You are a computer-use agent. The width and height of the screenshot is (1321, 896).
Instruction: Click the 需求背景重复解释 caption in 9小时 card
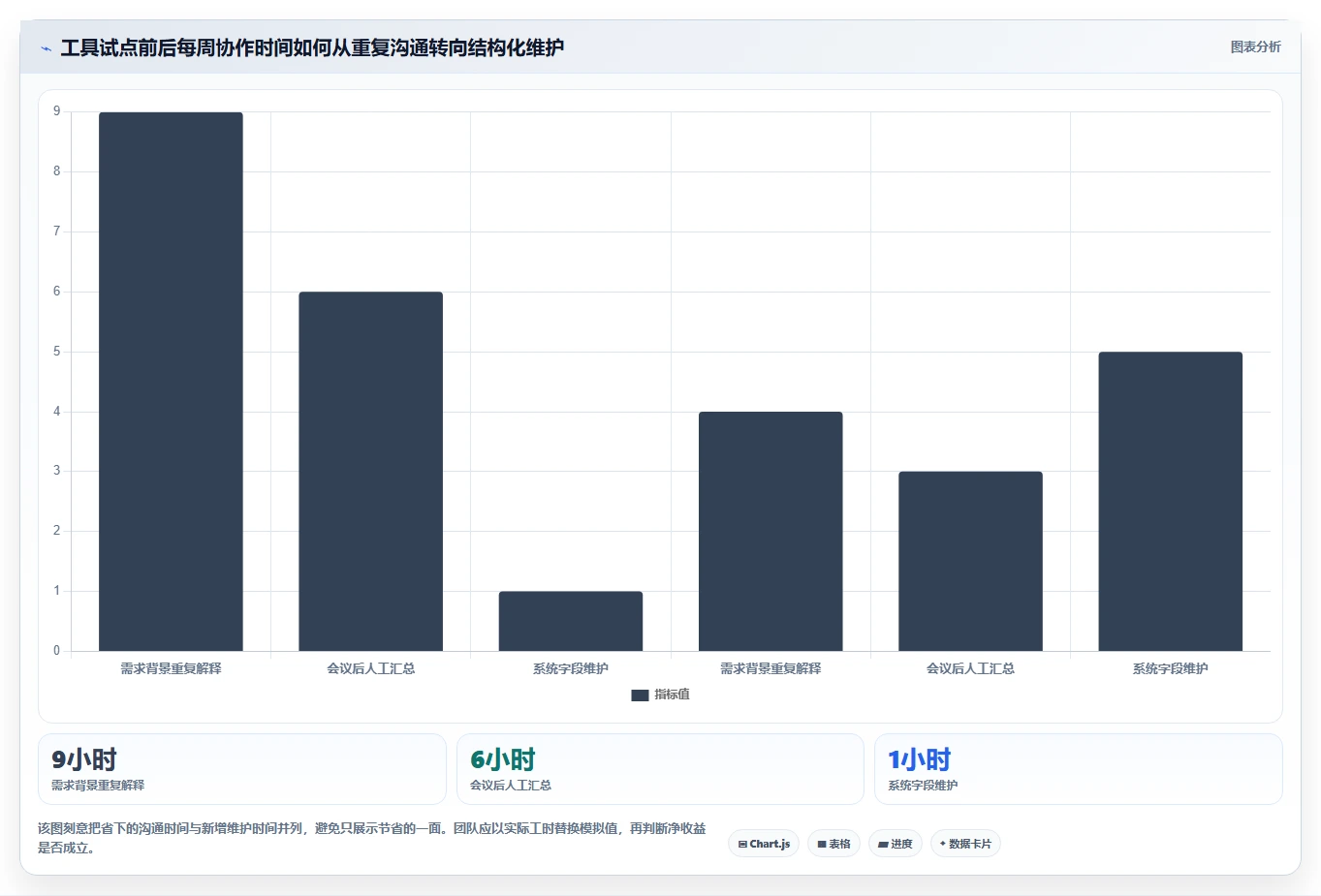click(x=98, y=786)
